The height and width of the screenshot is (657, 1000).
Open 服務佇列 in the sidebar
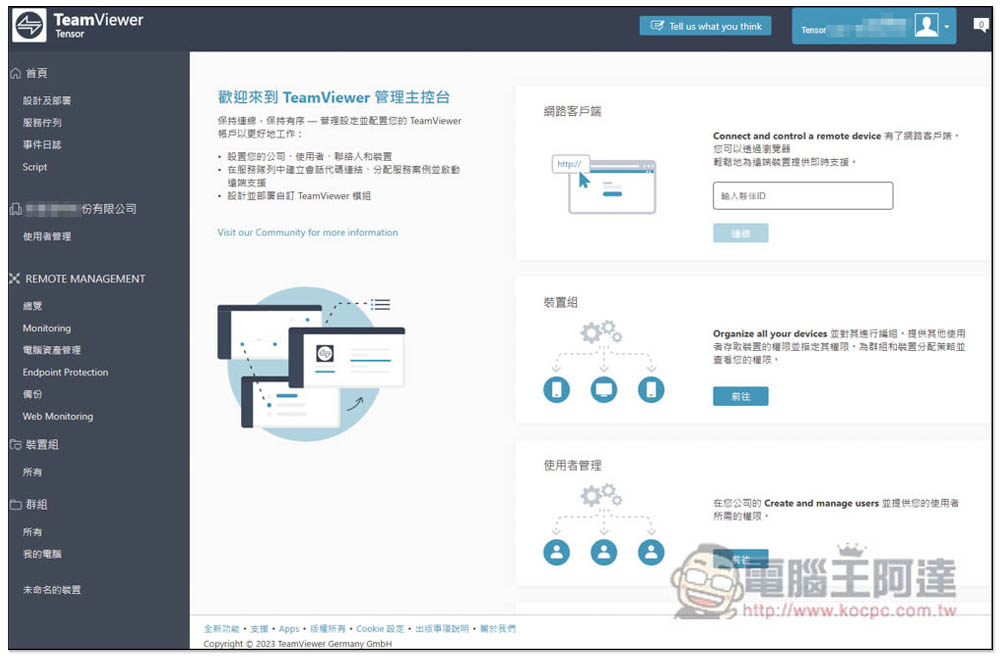tap(42, 122)
